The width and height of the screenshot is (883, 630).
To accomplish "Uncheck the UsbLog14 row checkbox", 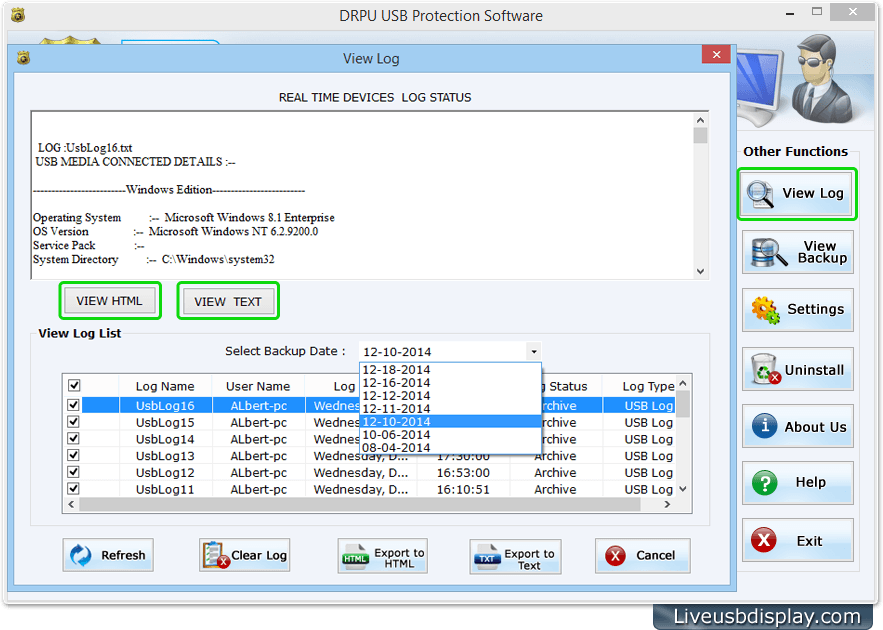I will click(x=73, y=439).
